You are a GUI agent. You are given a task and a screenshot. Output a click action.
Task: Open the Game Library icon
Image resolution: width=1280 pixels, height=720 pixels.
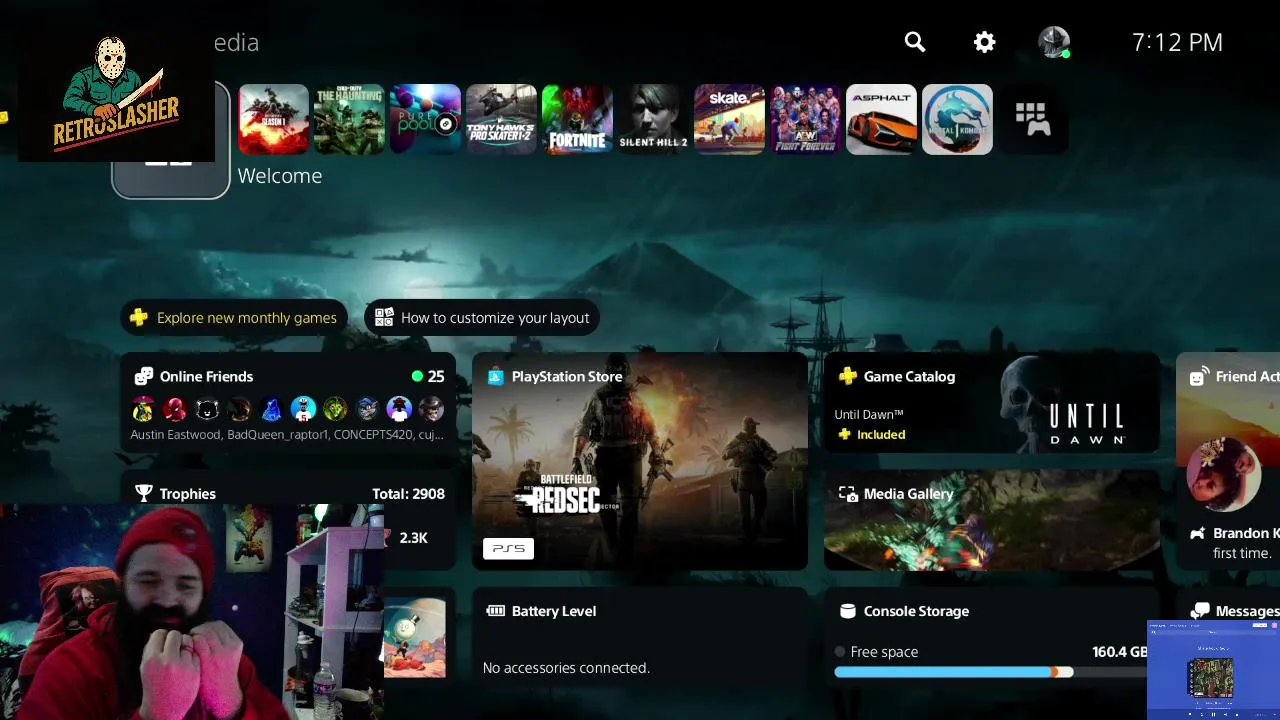[1032, 119]
